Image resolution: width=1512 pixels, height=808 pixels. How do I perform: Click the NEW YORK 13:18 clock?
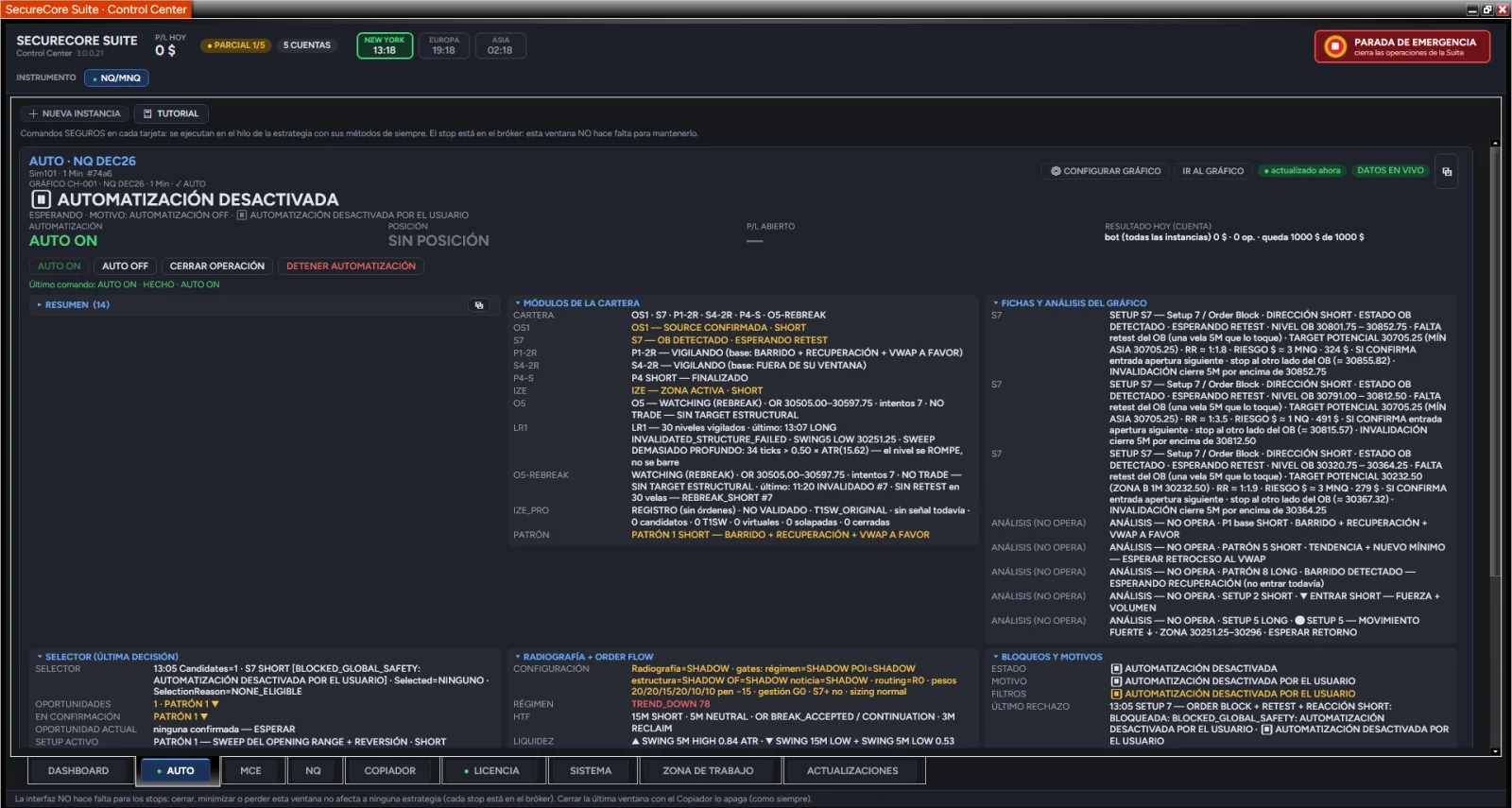pyautogui.click(x=385, y=45)
